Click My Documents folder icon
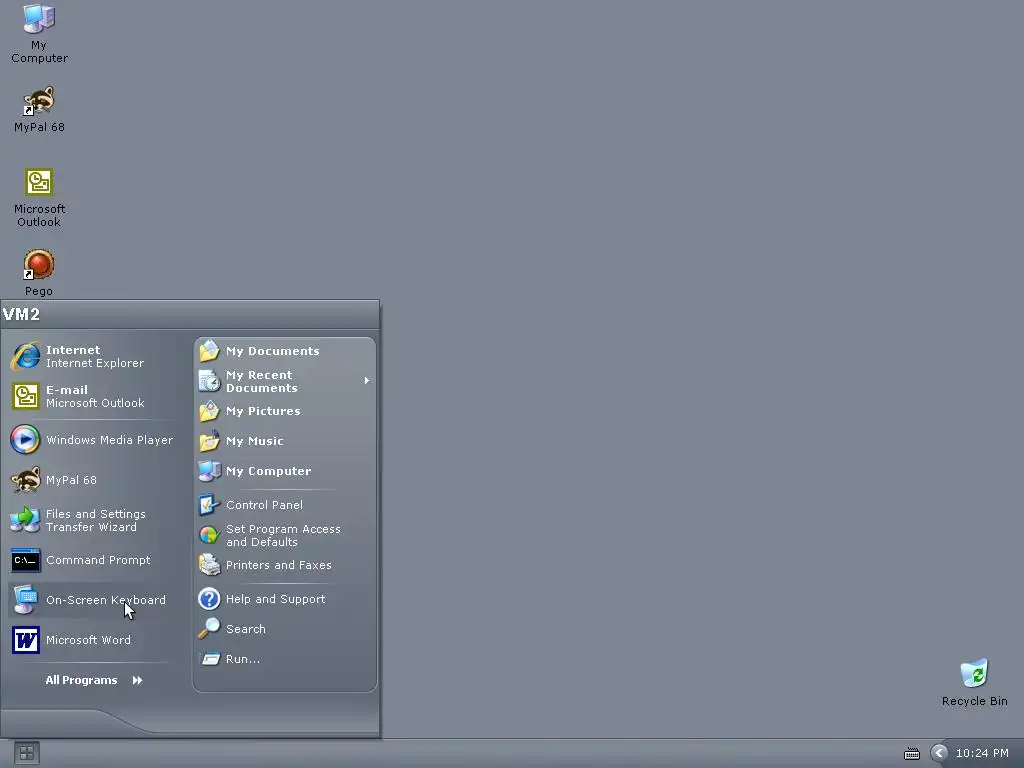Screen dimensions: 1024x768 209,351
